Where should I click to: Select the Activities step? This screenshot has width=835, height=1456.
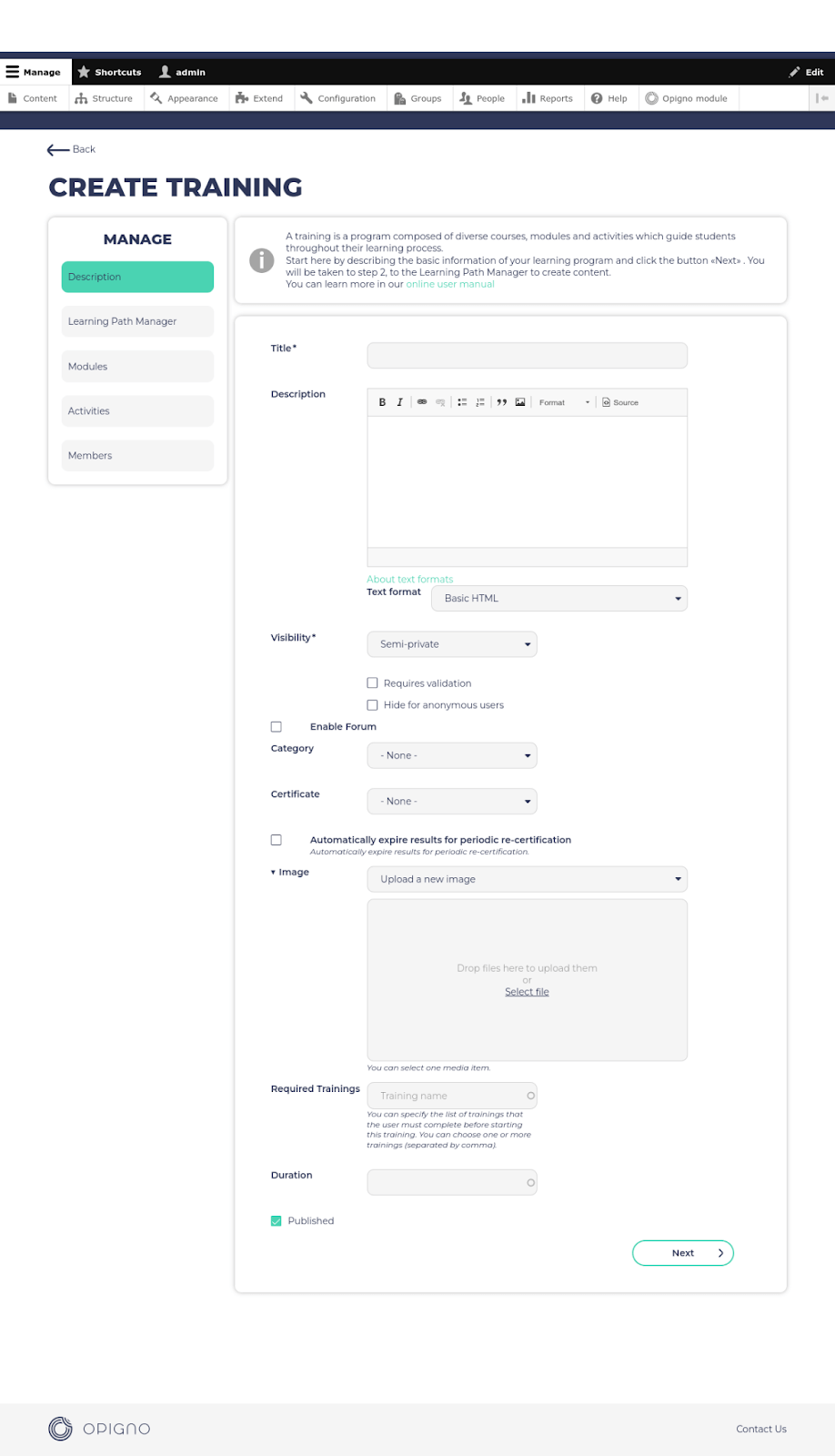pos(137,411)
